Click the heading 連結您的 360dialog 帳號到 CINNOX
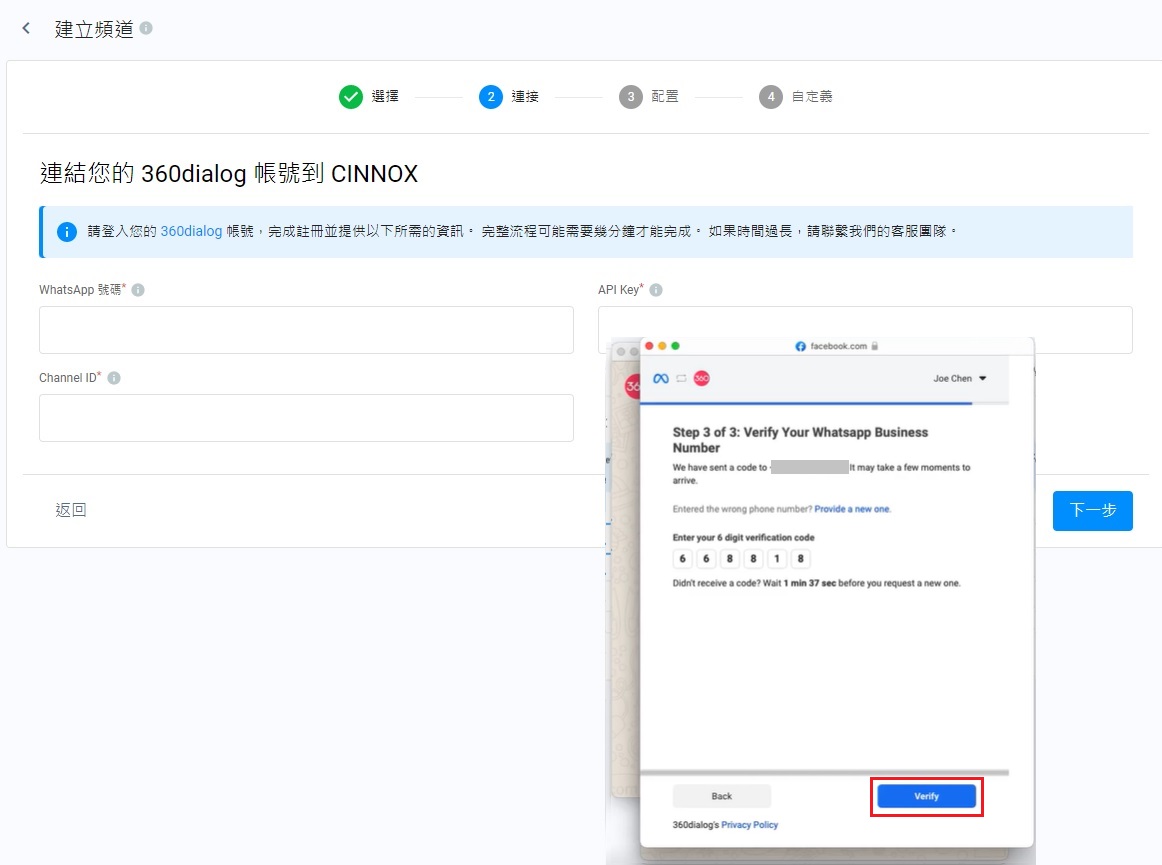Image resolution: width=1162 pixels, height=865 pixels. (228, 173)
